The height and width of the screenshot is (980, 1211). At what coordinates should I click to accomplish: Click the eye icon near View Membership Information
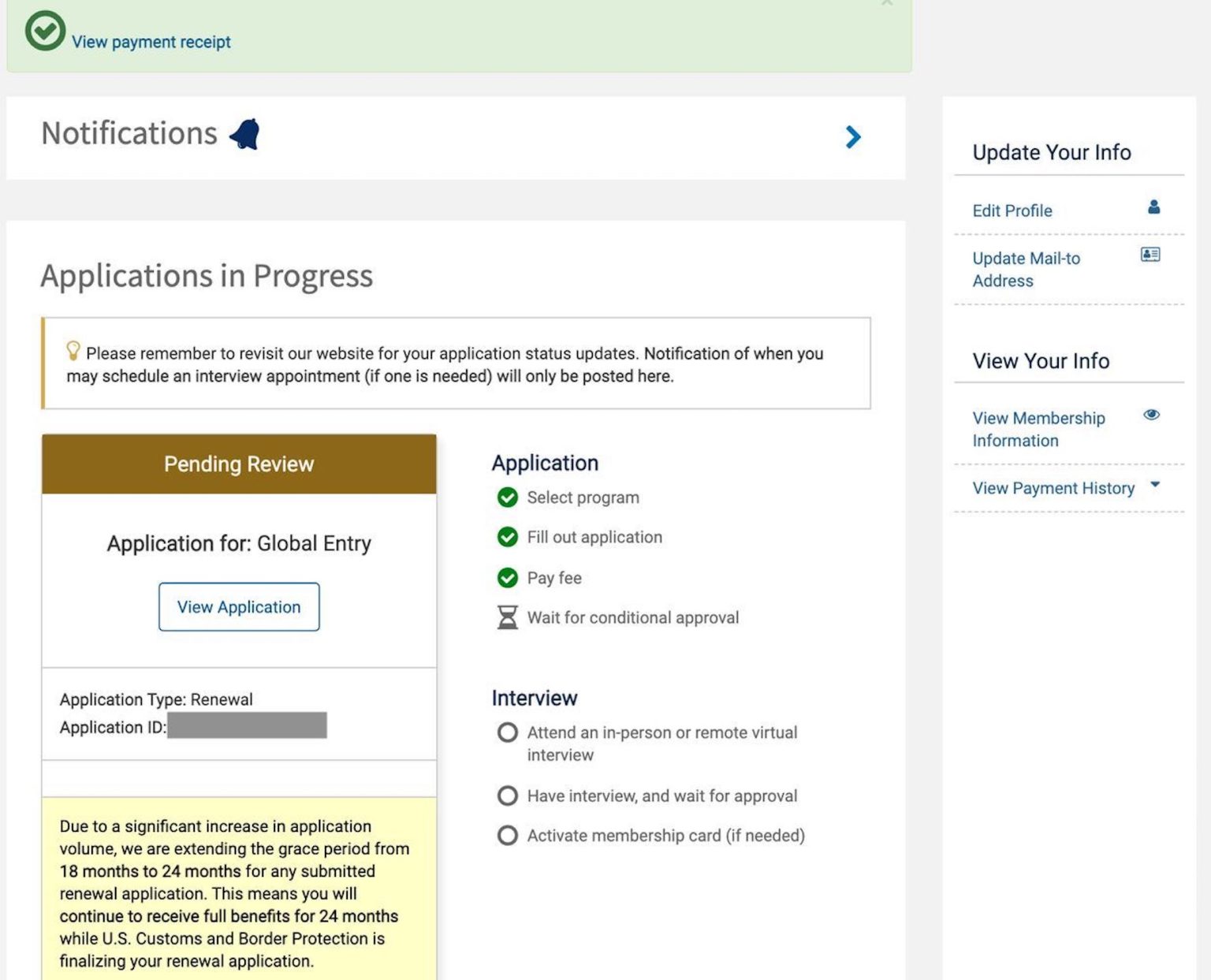point(1152,413)
